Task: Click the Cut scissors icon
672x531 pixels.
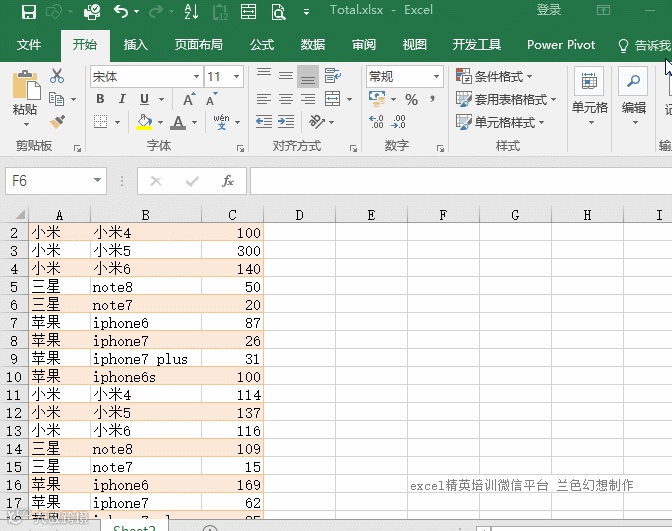Action: pos(57,76)
